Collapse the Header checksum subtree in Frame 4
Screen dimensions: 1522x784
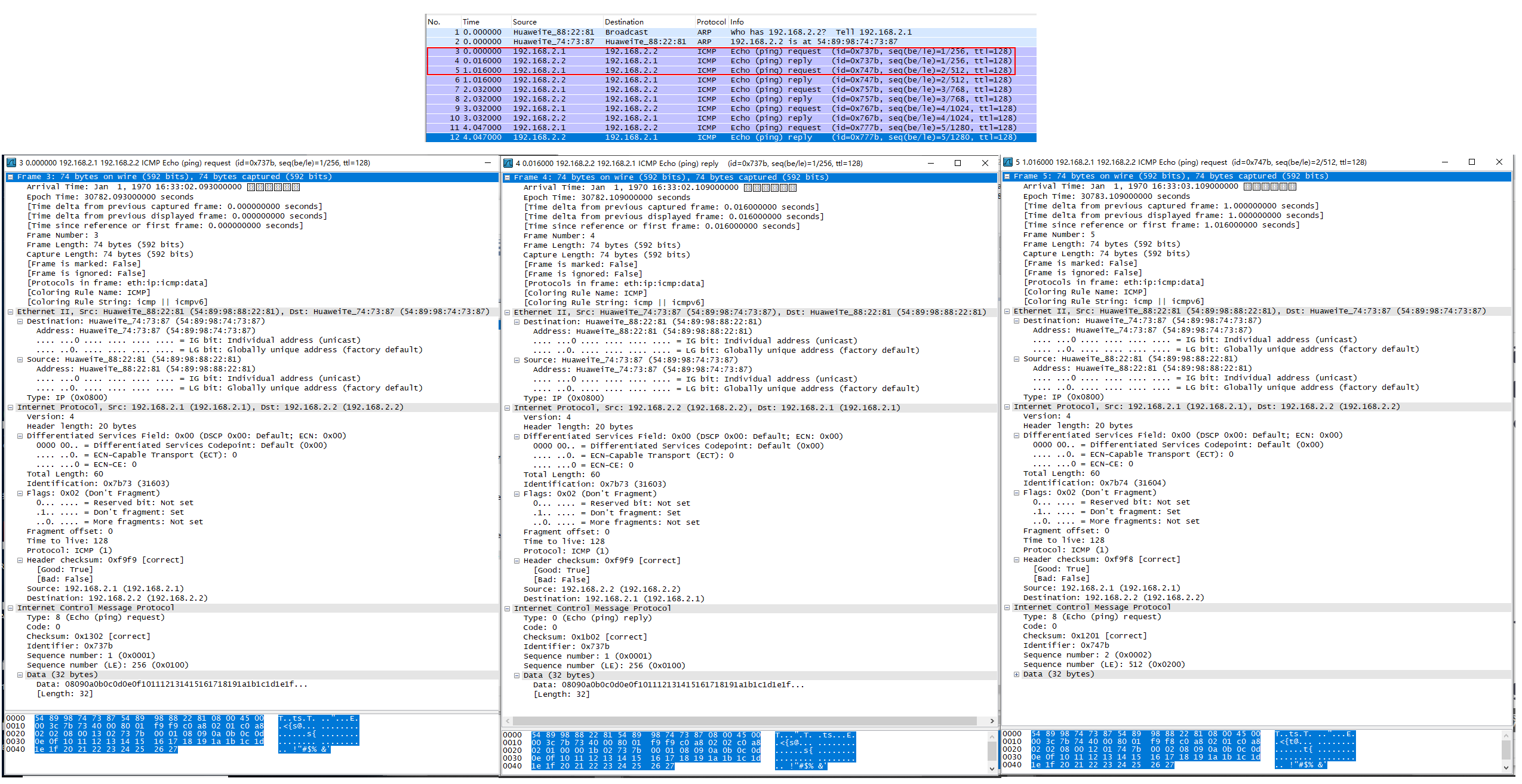(x=517, y=560)
